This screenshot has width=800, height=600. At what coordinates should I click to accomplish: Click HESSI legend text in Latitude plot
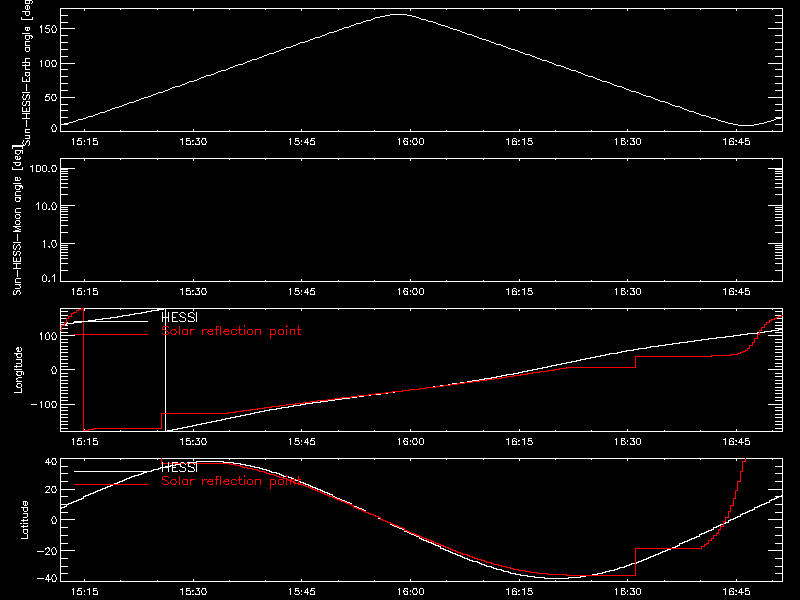click(x=180, y=467)
